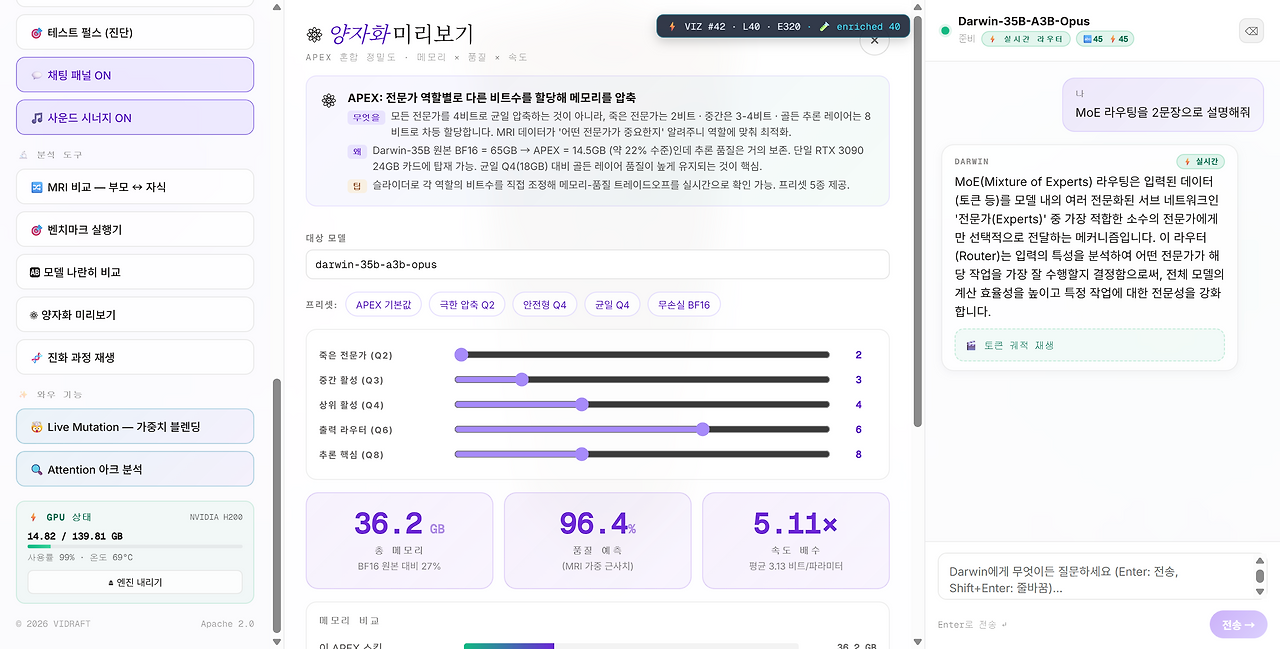Select the 극한 압축 Q2 preset
This screenshot has height=649, width=1280.
coord(467,304)
